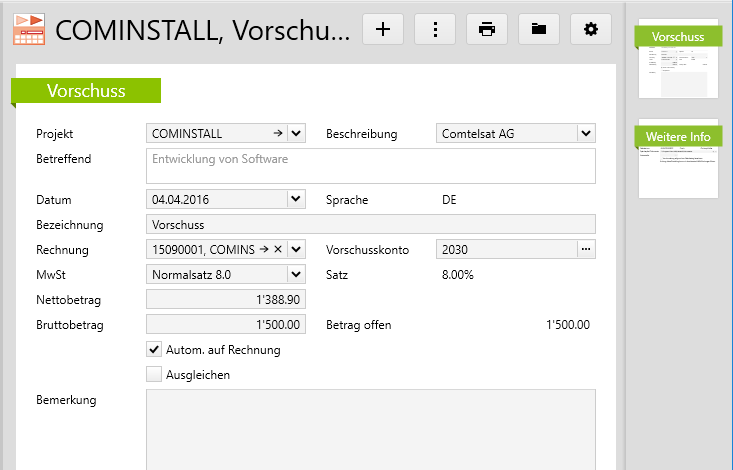Open the three-dot more options menu
The width and height of the screenshot is (733, 470).
point(435,29)
